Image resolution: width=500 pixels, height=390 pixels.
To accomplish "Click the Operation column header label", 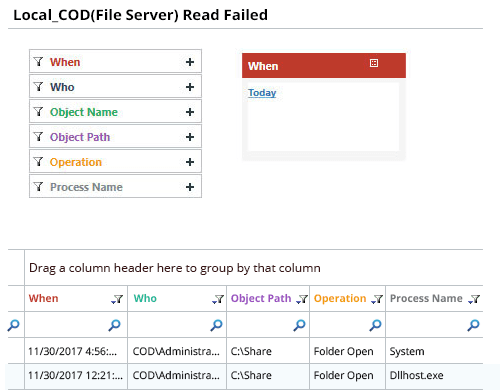I will click(x=340, y=298).
